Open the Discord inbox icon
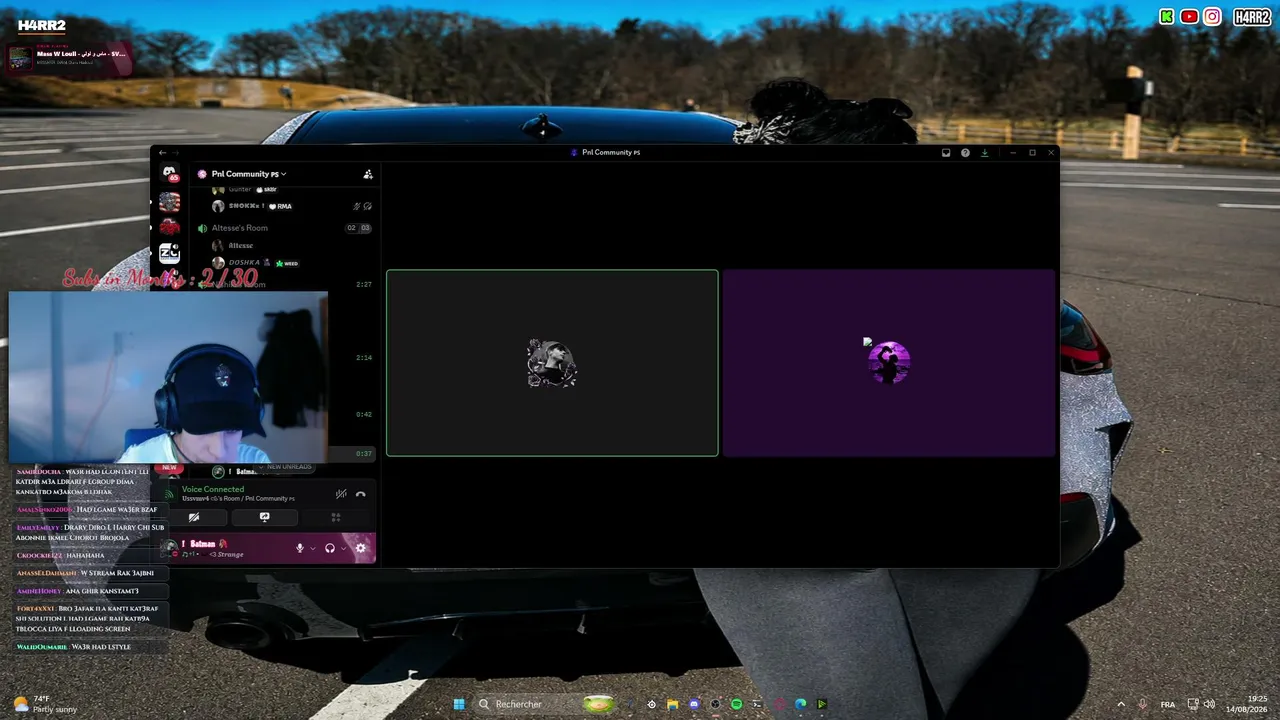 946,153
